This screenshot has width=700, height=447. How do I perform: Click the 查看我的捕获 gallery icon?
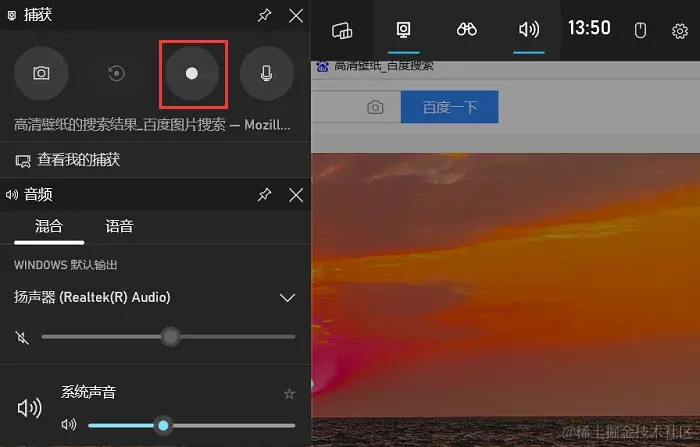point(23,161)
